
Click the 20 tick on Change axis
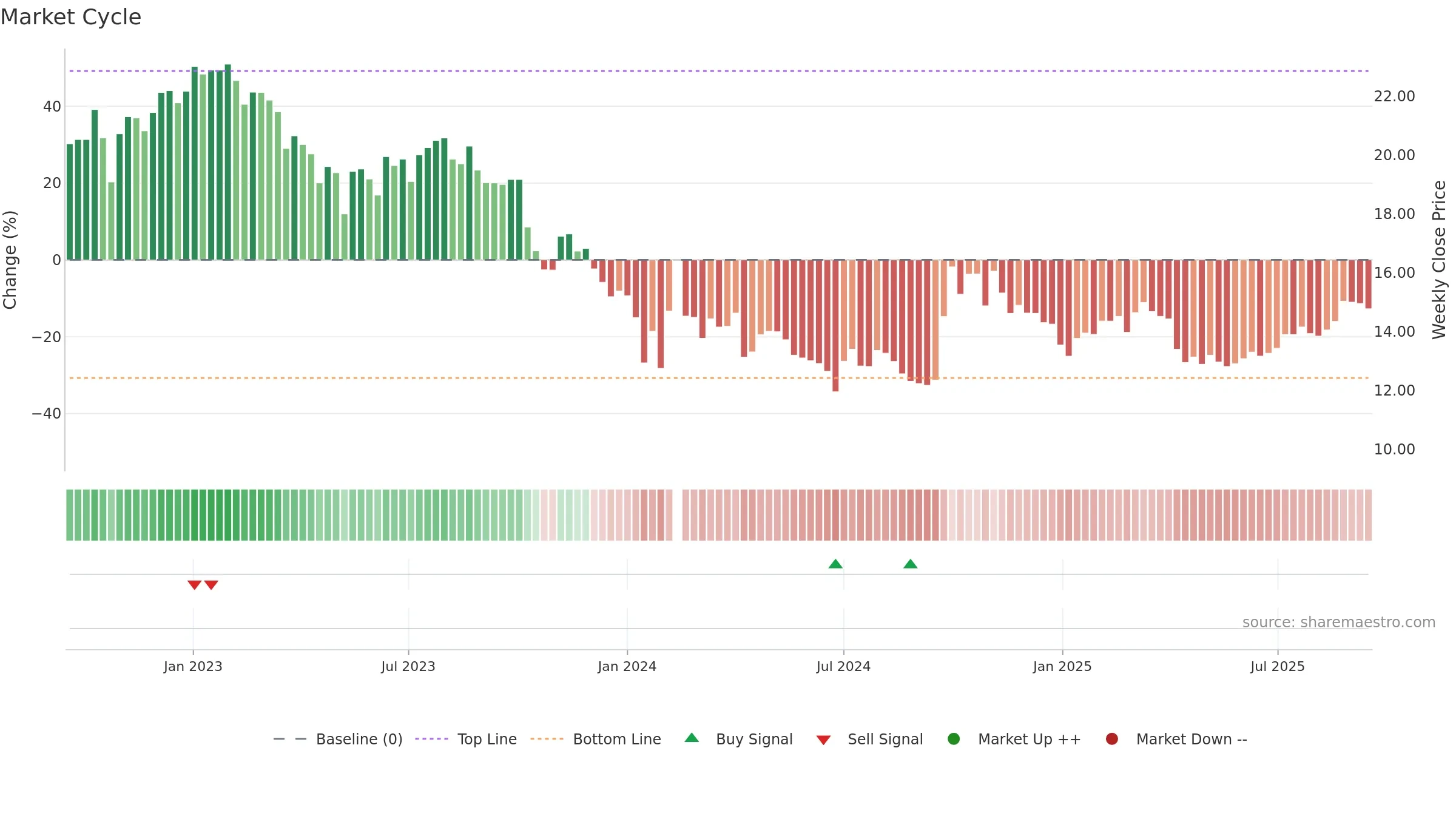click(x=52, y=183)
